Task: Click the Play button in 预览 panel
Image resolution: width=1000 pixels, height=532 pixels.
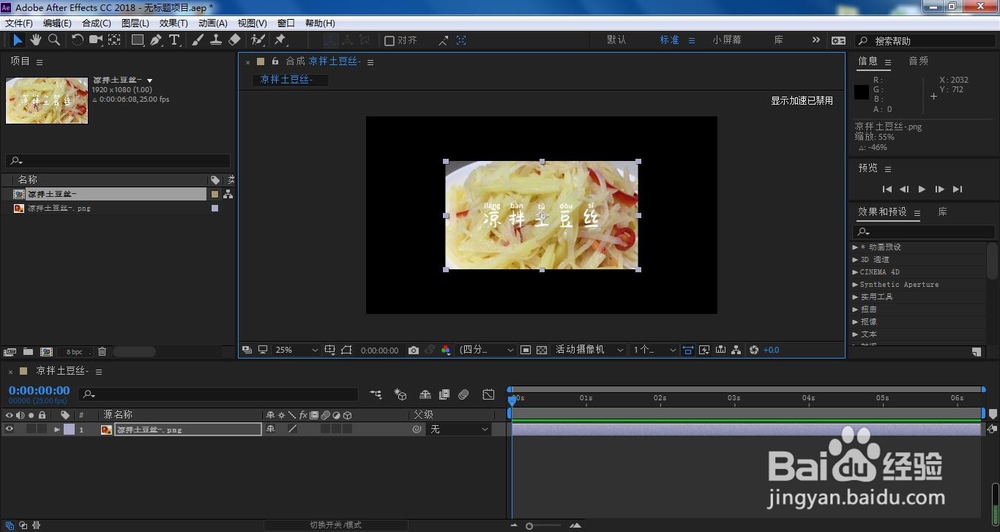Action: 922,189
